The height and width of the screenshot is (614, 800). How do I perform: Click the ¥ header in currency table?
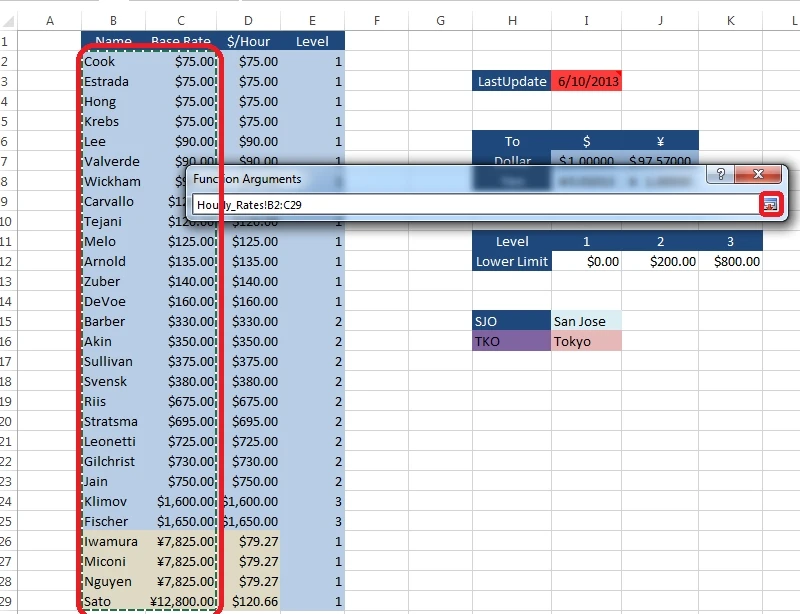click(660, 141)
